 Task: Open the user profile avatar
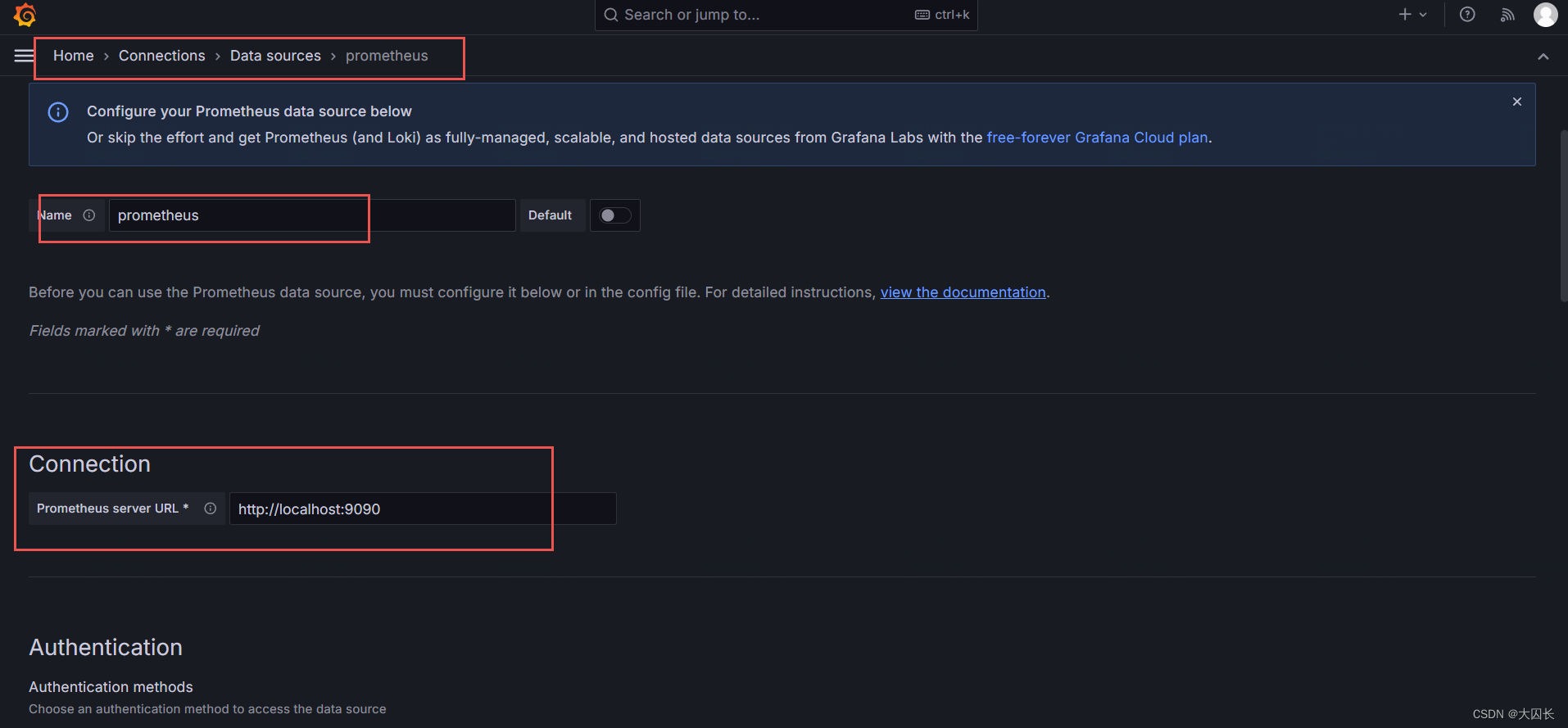coord(1546,15)
